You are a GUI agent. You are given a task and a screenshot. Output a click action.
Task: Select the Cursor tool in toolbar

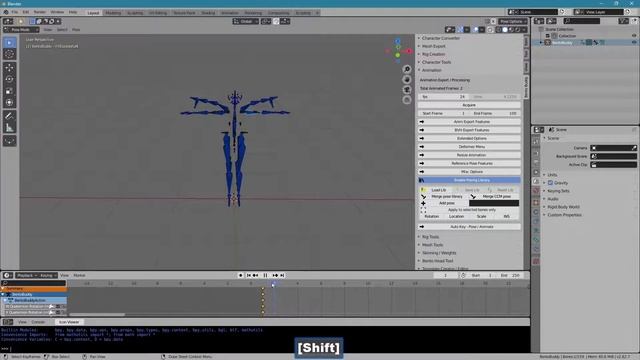click(9, 54)
